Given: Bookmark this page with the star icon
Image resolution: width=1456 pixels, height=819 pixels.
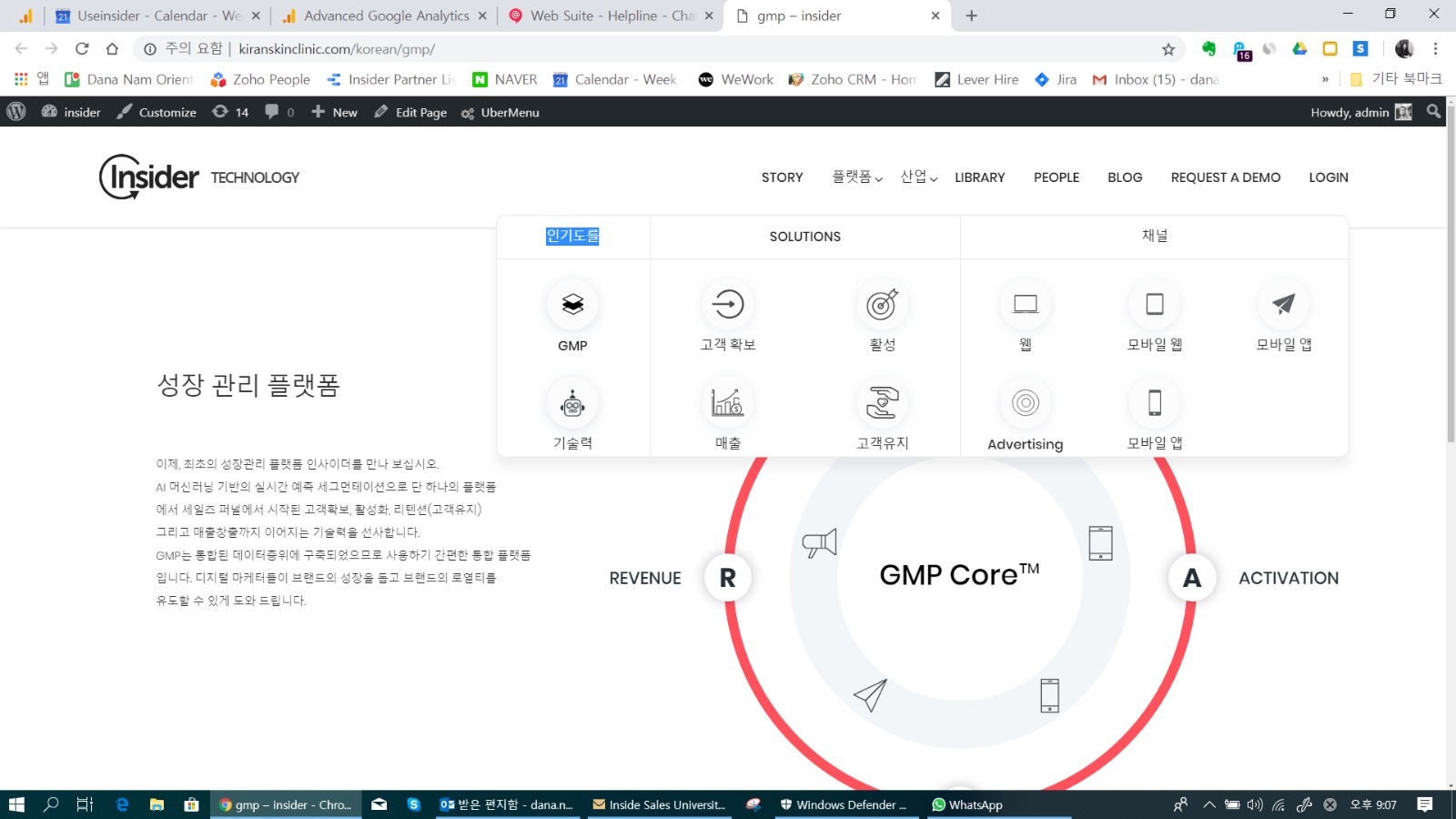Looking at the screenshot, I should point(1168,49).
